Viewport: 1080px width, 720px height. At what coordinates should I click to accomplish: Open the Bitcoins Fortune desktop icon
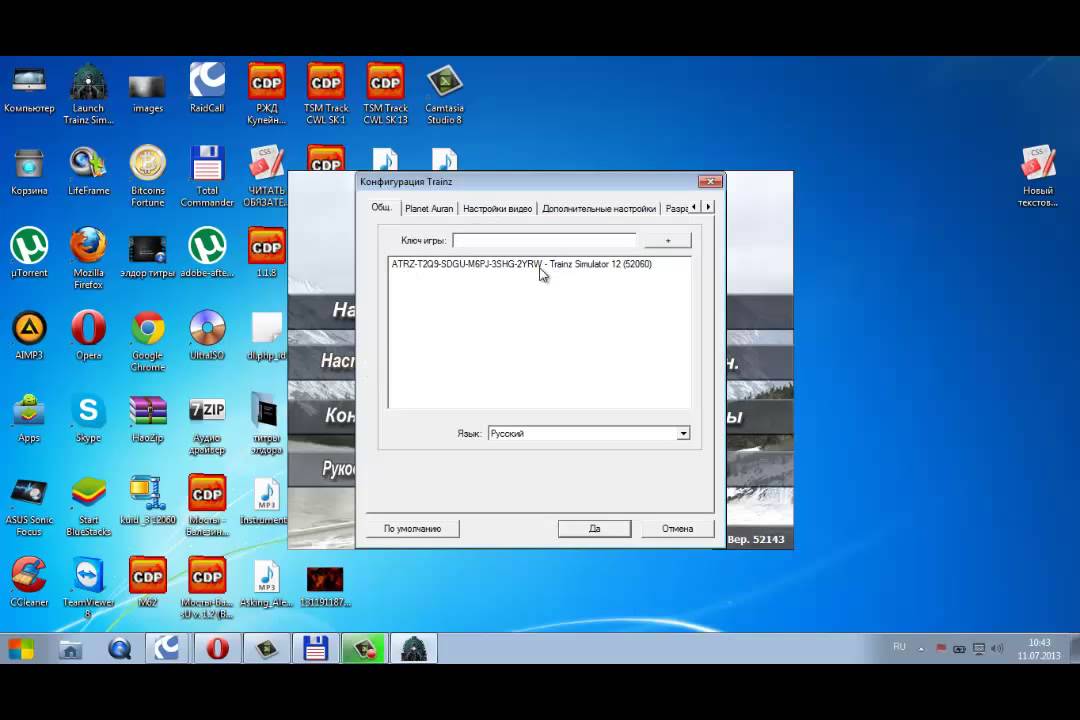coord(147,176)
